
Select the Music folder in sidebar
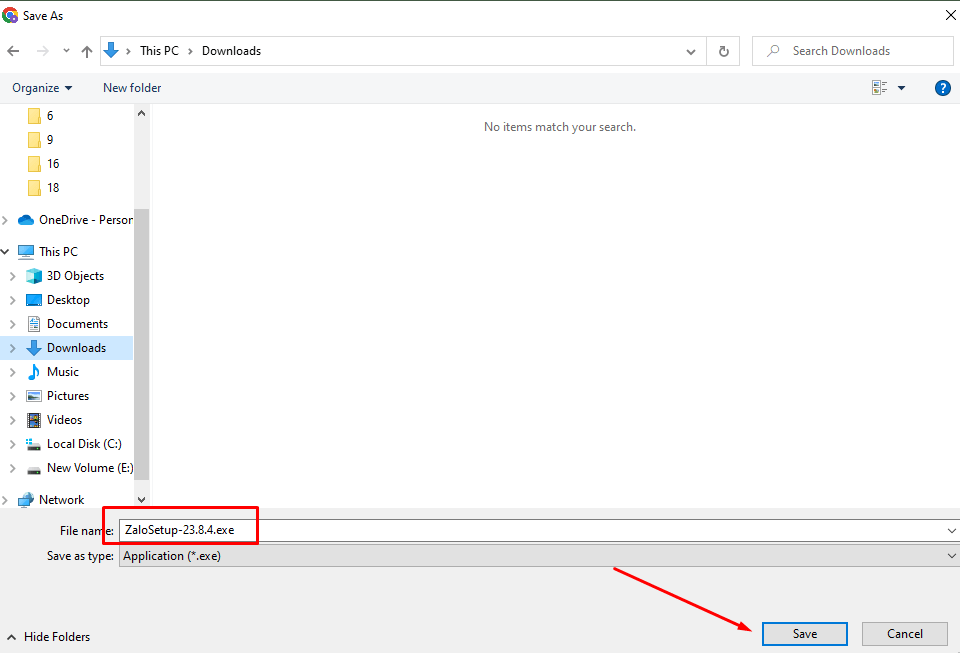(62, 372)
